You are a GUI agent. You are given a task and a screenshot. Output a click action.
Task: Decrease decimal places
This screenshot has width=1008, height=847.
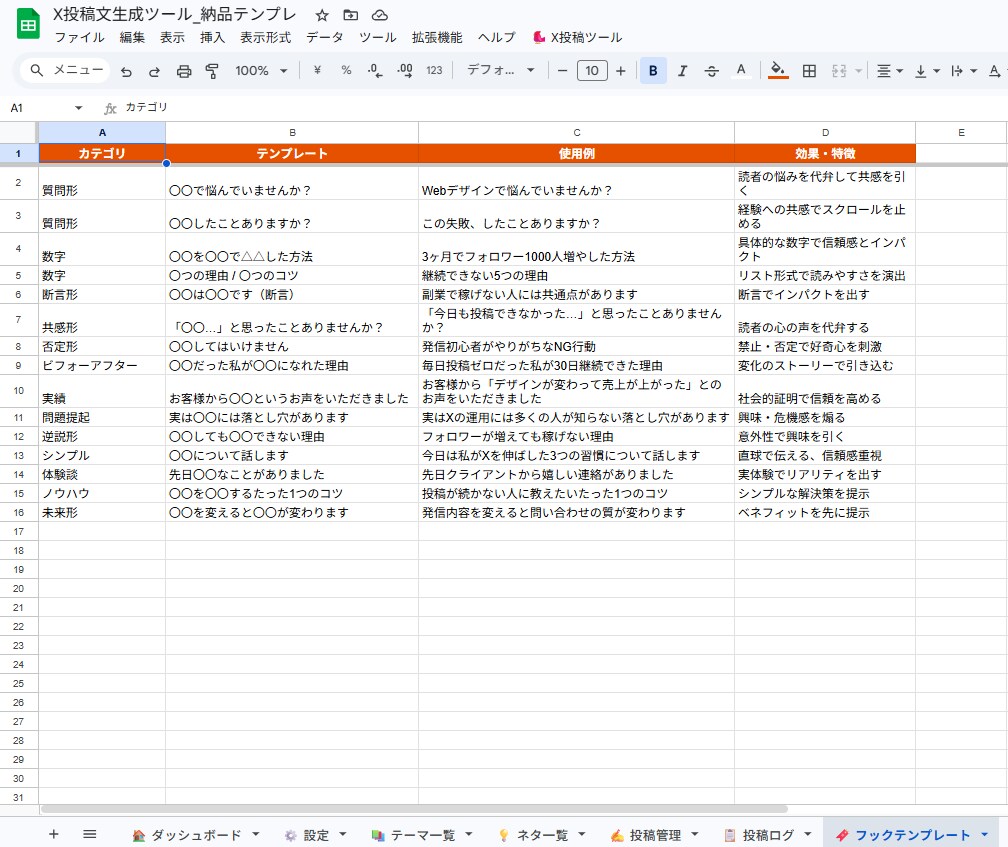click(x=375, y=70)
